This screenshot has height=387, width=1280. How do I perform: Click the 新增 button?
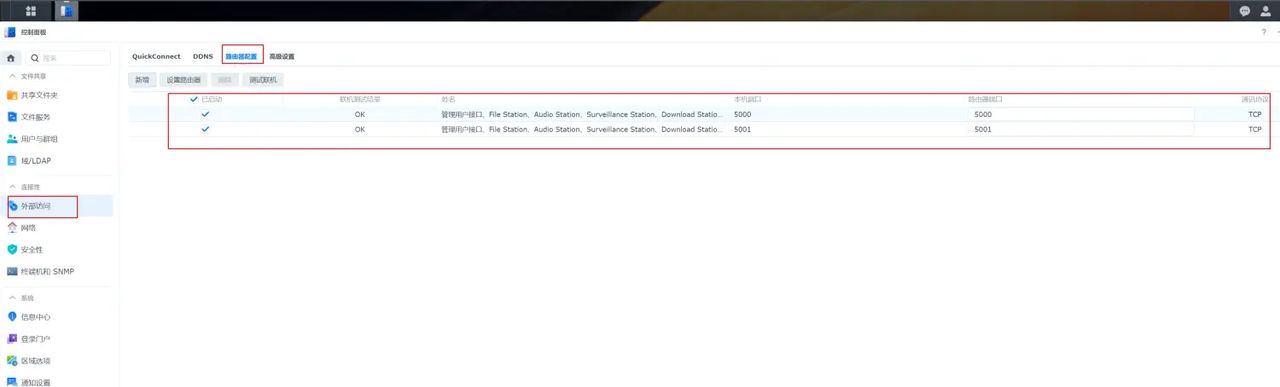pos(142,79)
